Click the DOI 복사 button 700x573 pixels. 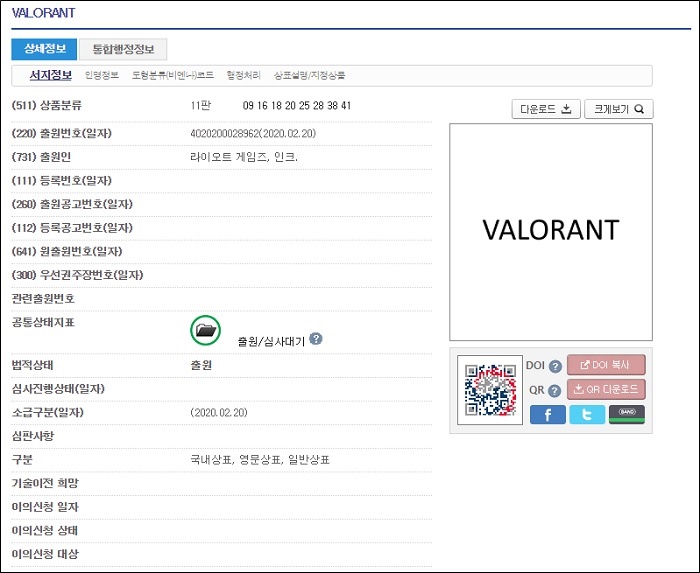click(606, 365)
